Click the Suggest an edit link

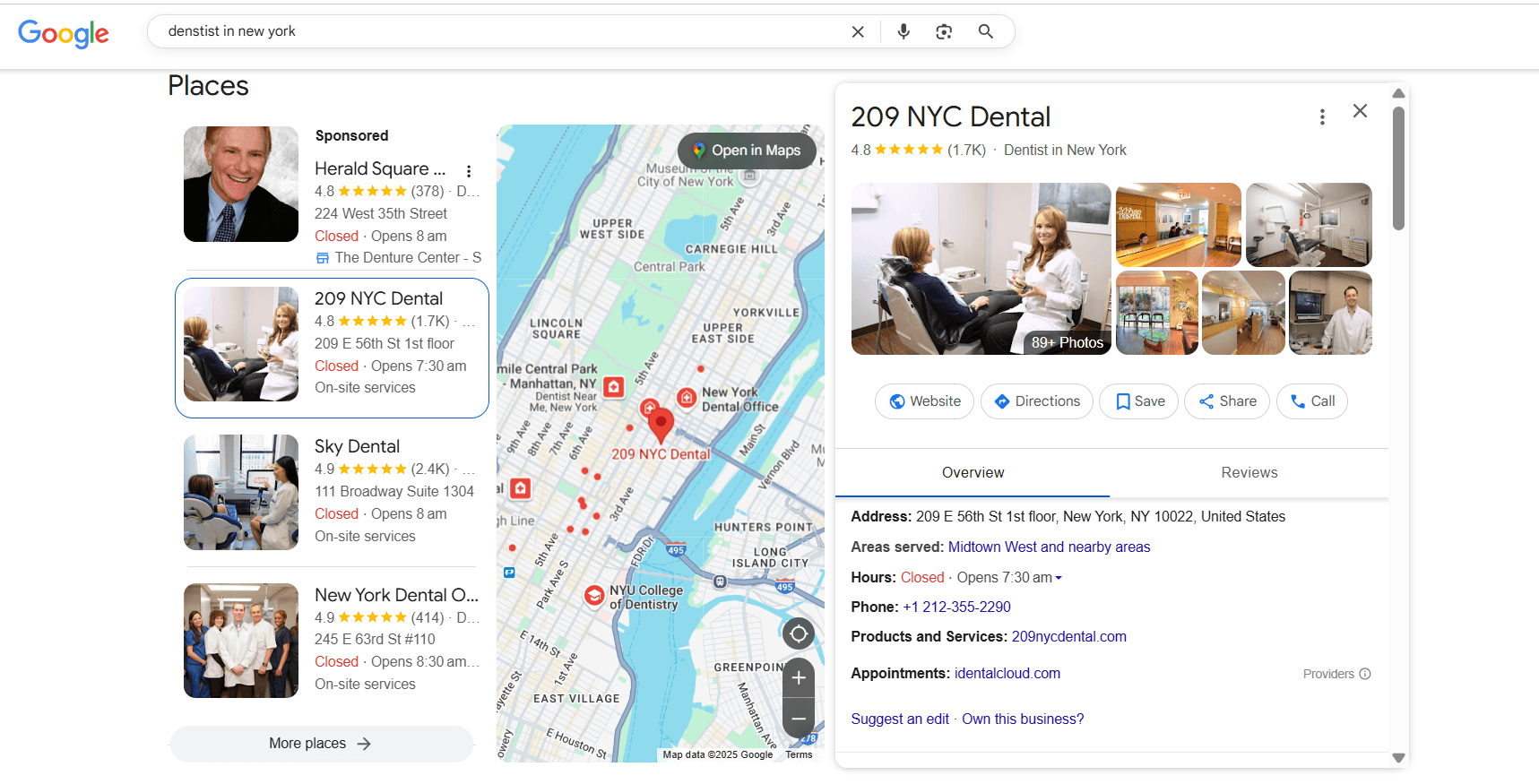[900, 719]
